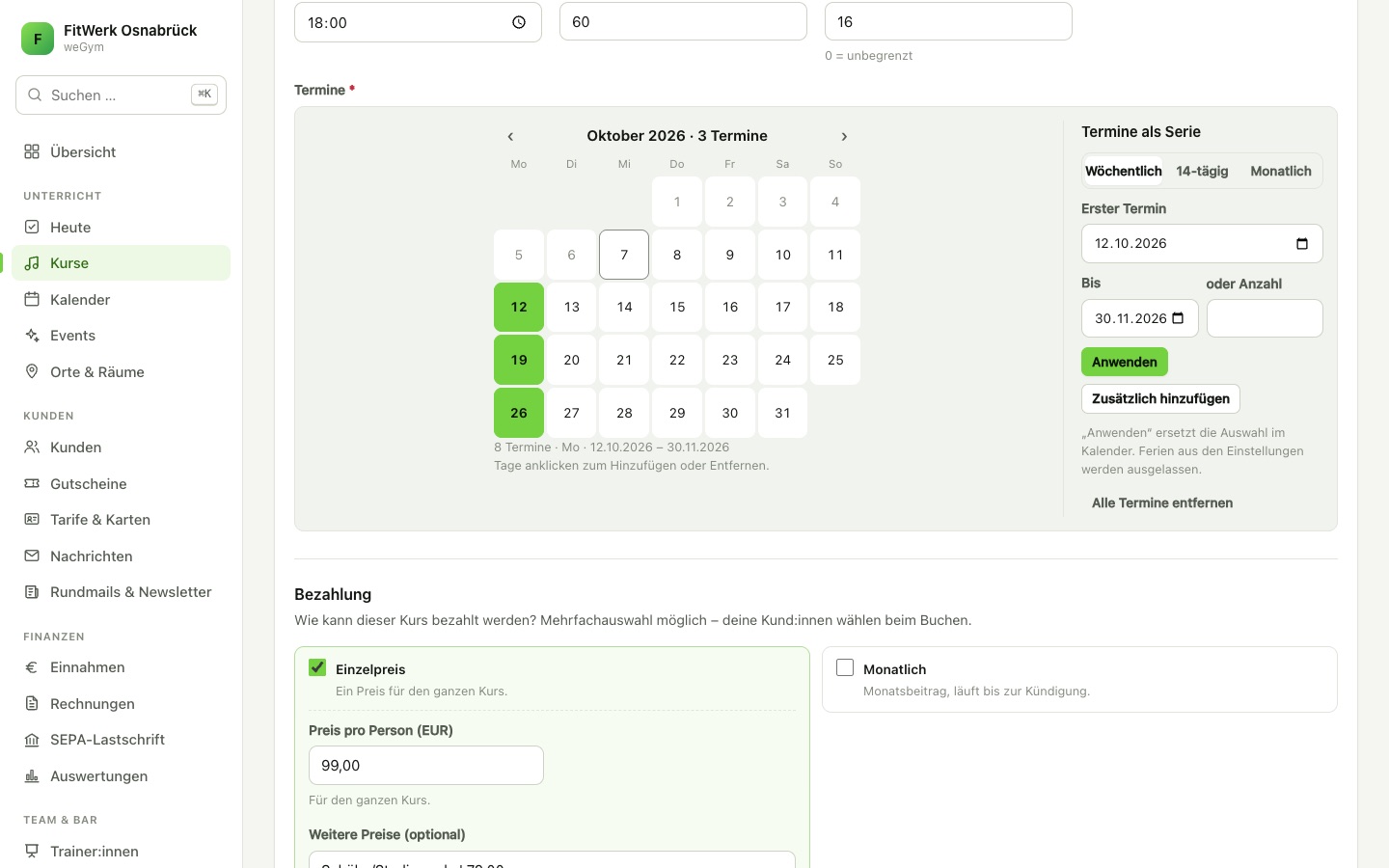Open the Auswertungen chart icon

(32, 775)
